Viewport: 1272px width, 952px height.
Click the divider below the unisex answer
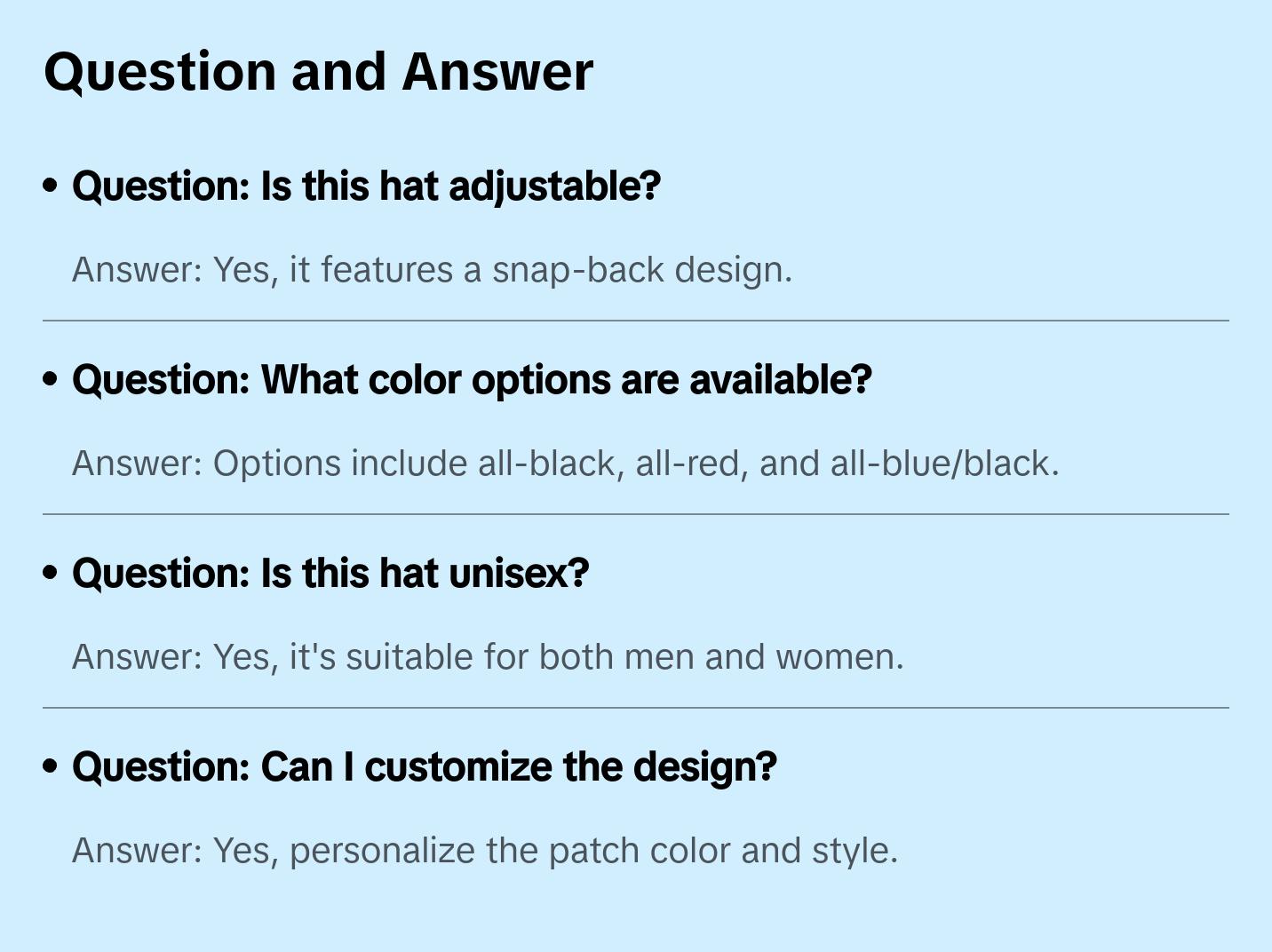point(636,708)
